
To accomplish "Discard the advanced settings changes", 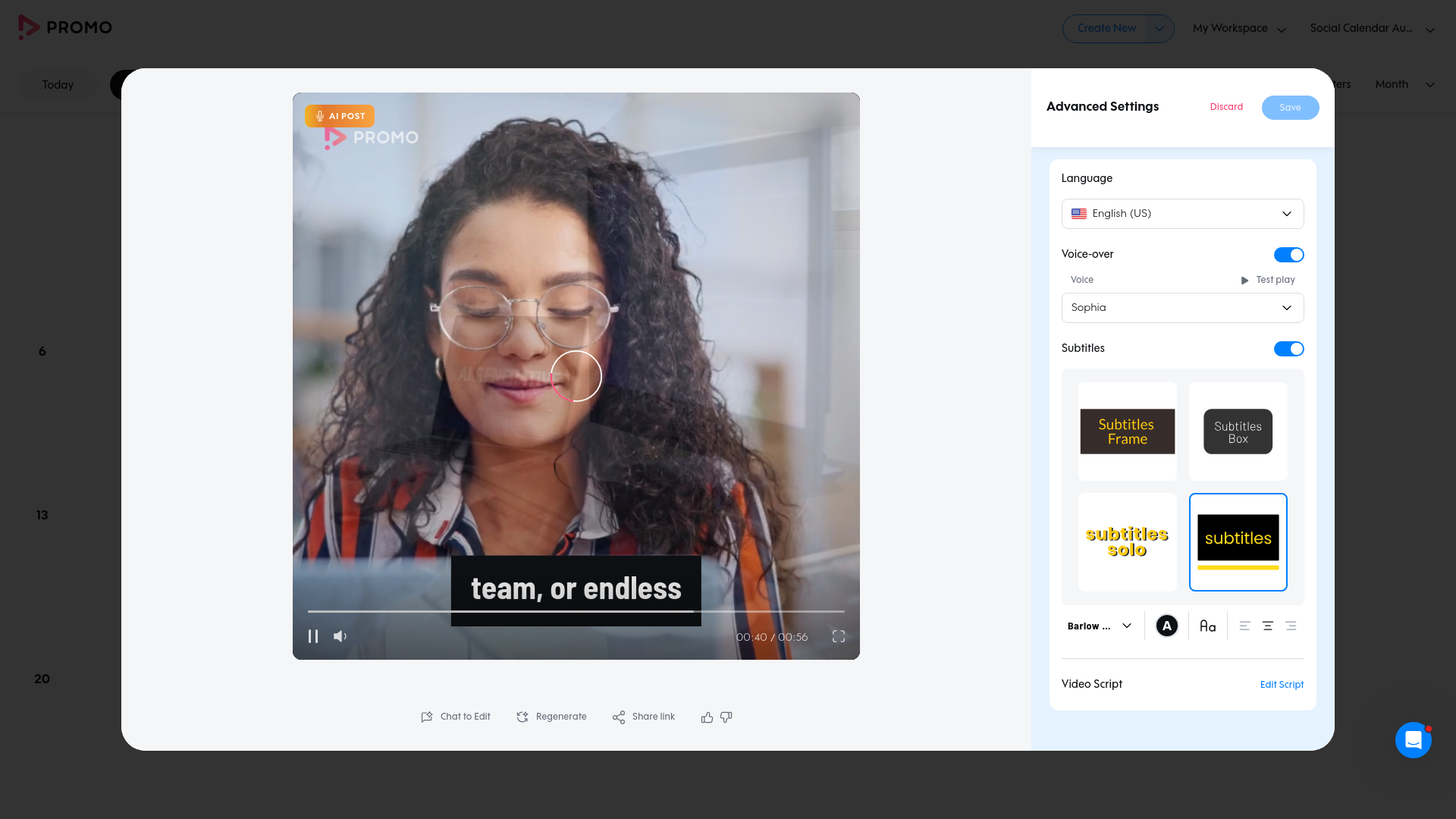I will 1226,107.
